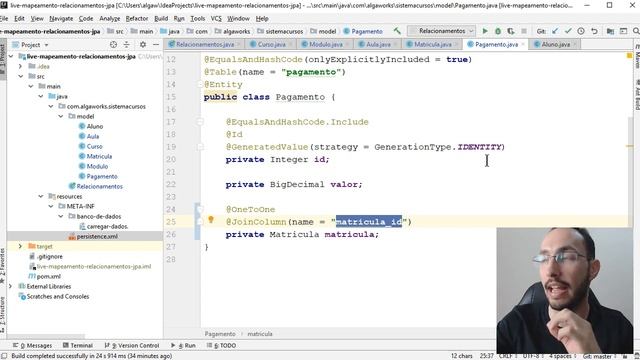Click locate file target icon in Project panel
Viewport: 640px width, 360px height.
coord(113,44)
